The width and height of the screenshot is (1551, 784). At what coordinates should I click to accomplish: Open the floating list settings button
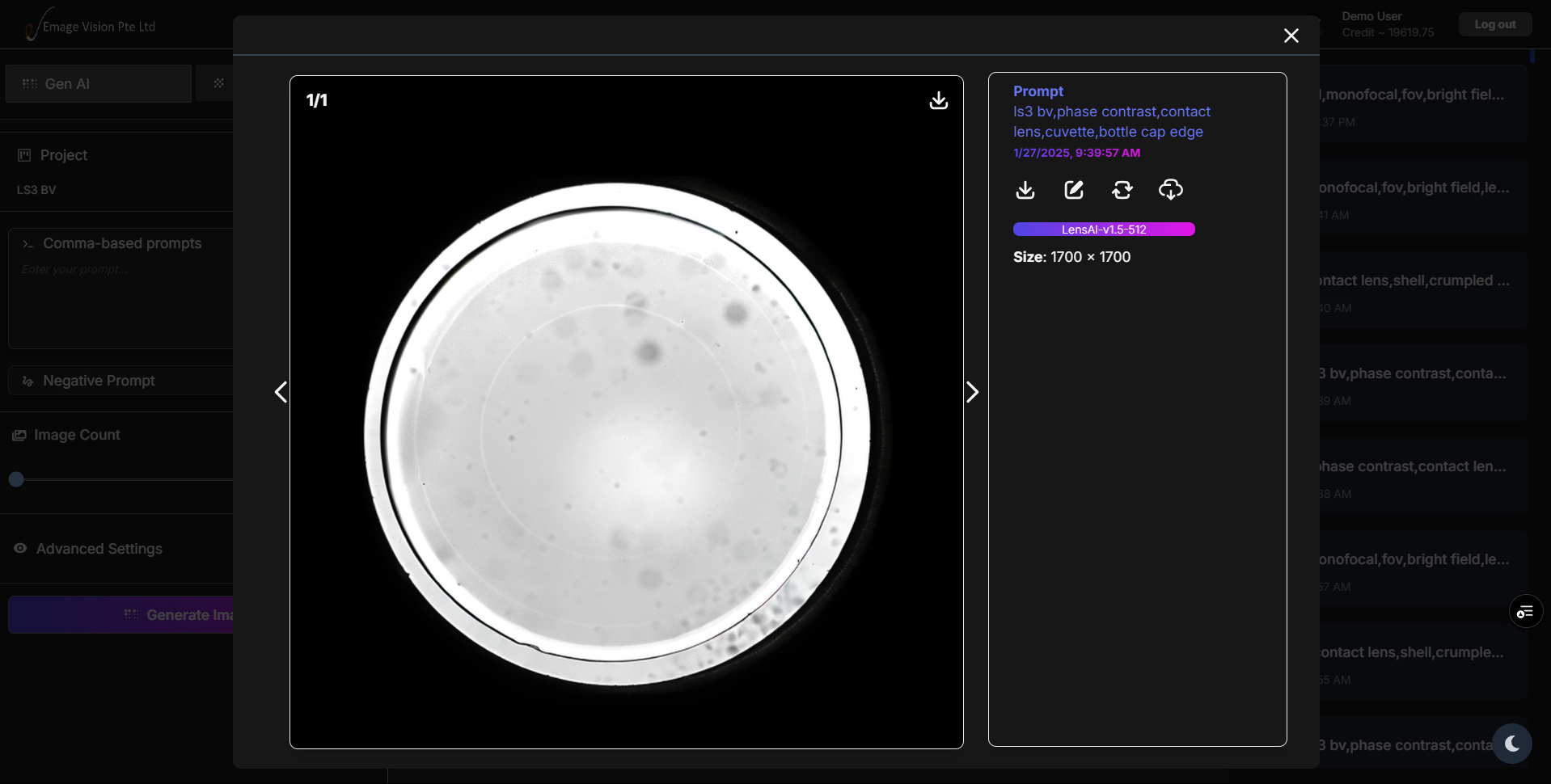1525,612
